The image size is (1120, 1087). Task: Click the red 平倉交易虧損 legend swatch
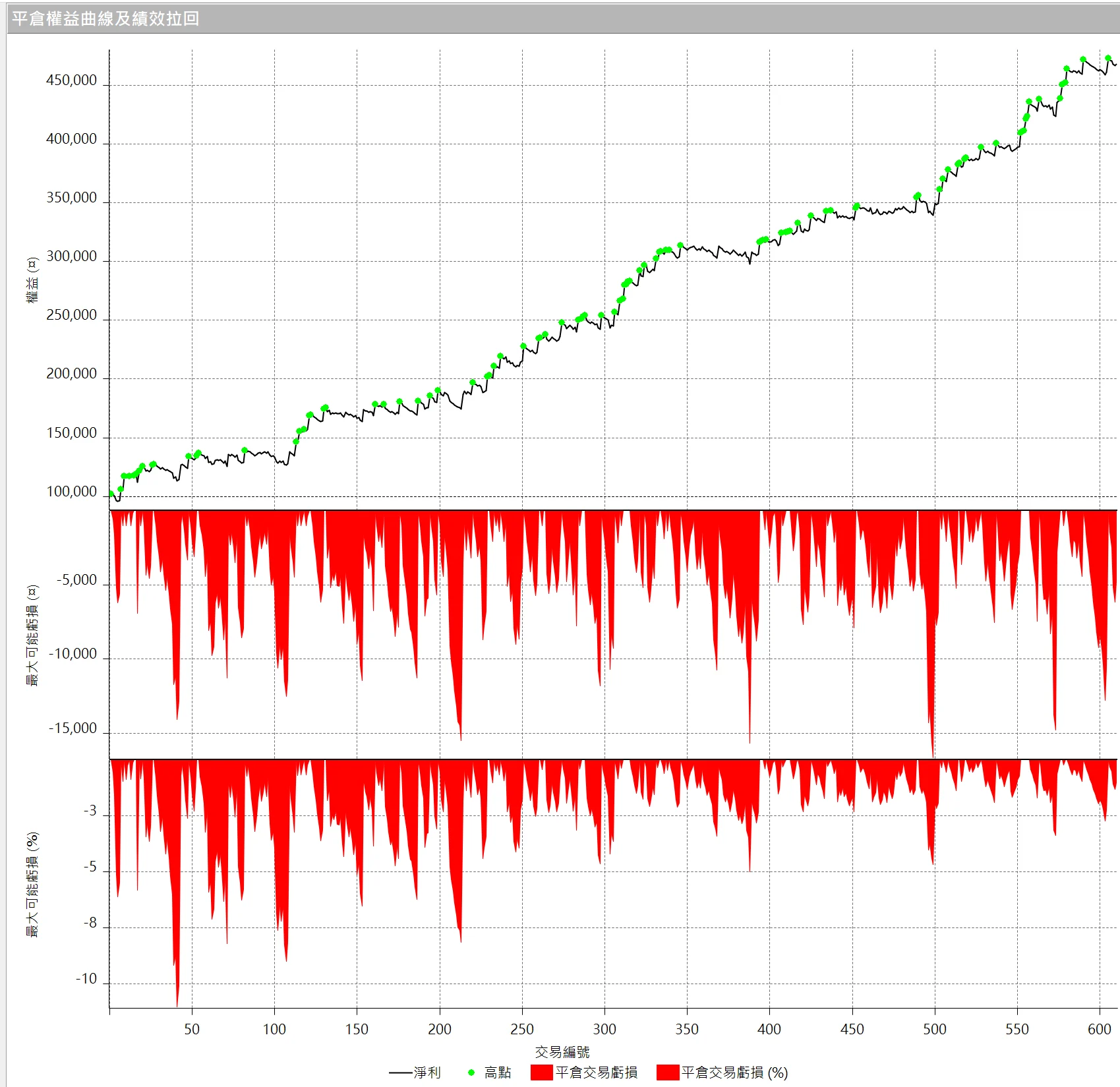point(542,1072)
